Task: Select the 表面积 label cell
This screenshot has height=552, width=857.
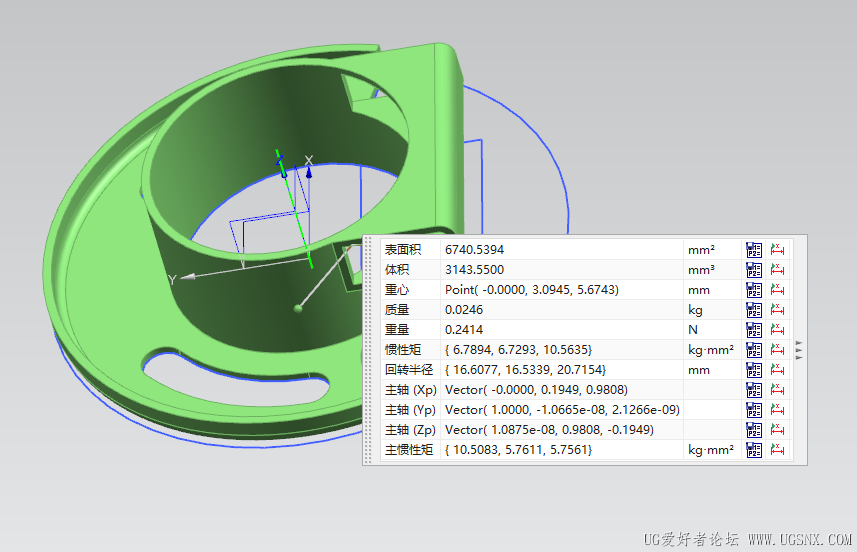Action: [410, 250]
